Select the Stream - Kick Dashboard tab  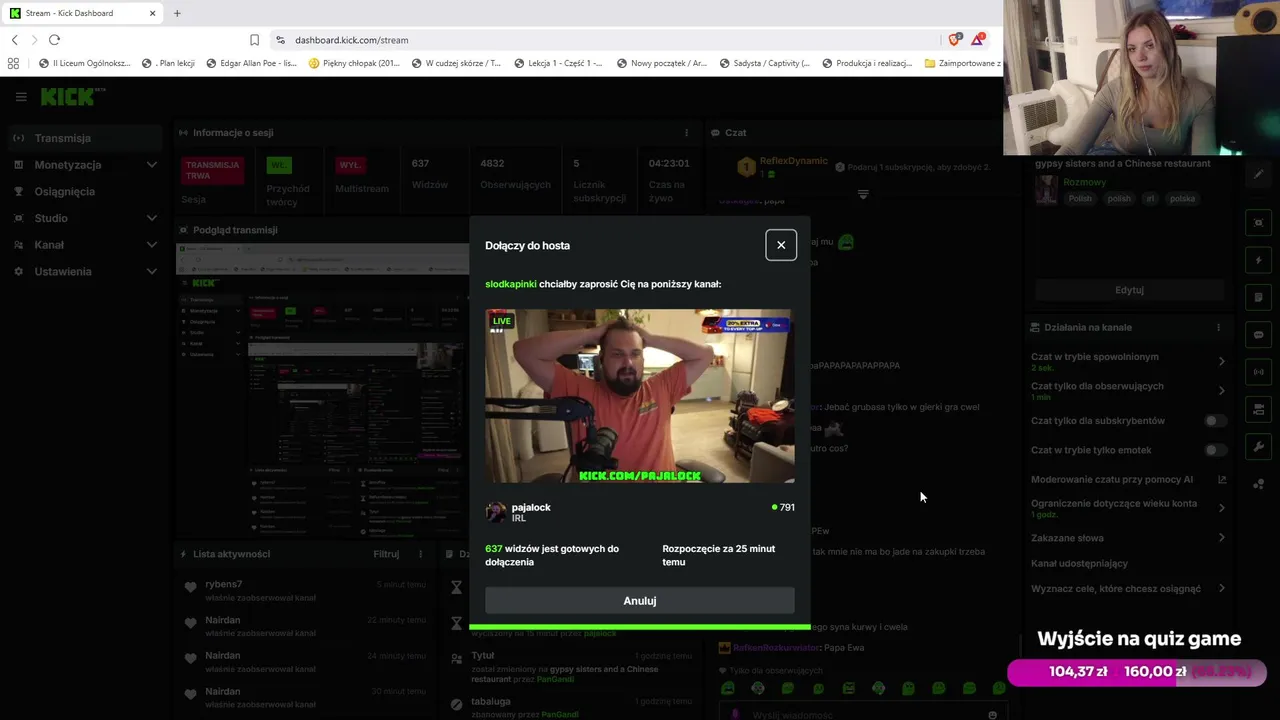[x=83, y=13]
